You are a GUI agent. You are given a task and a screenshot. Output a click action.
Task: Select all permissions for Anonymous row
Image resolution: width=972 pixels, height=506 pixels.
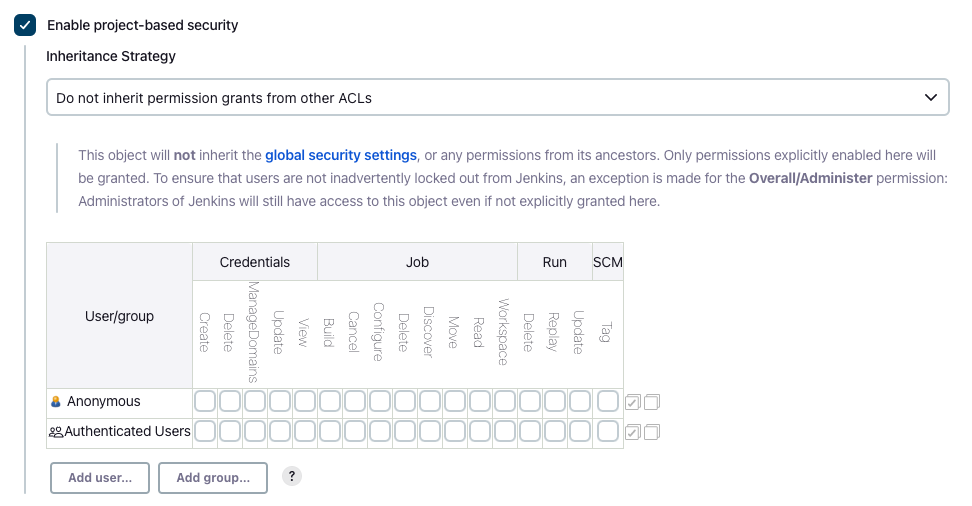click(632, 403)
